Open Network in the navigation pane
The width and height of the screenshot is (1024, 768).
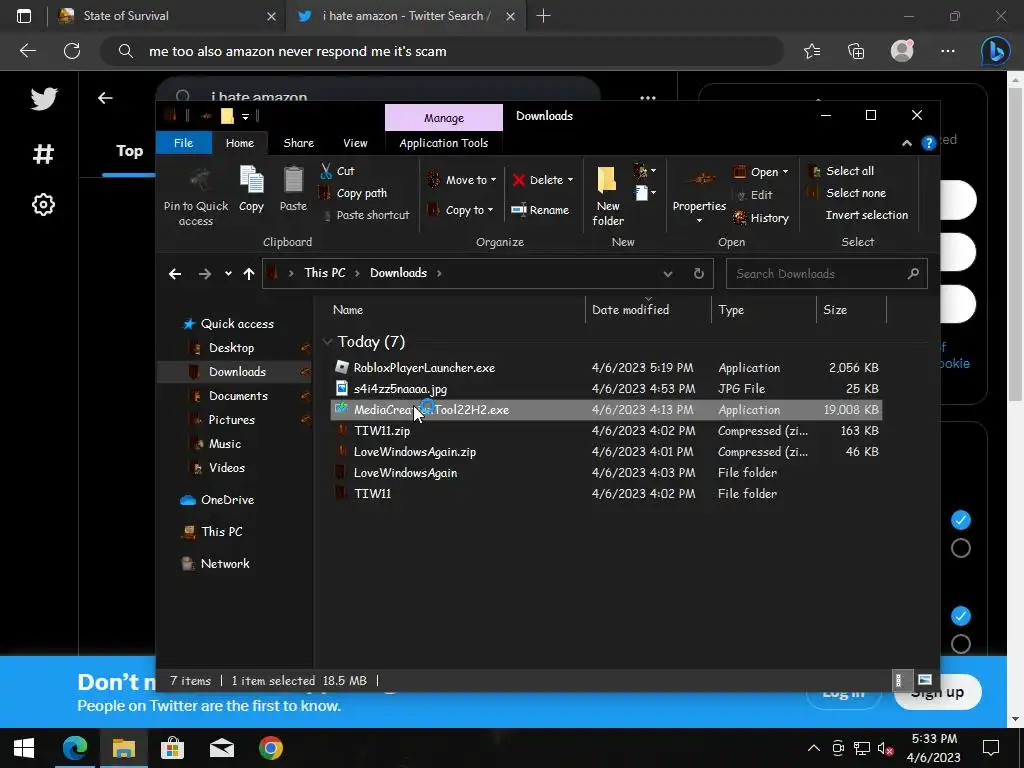point(225,564)
